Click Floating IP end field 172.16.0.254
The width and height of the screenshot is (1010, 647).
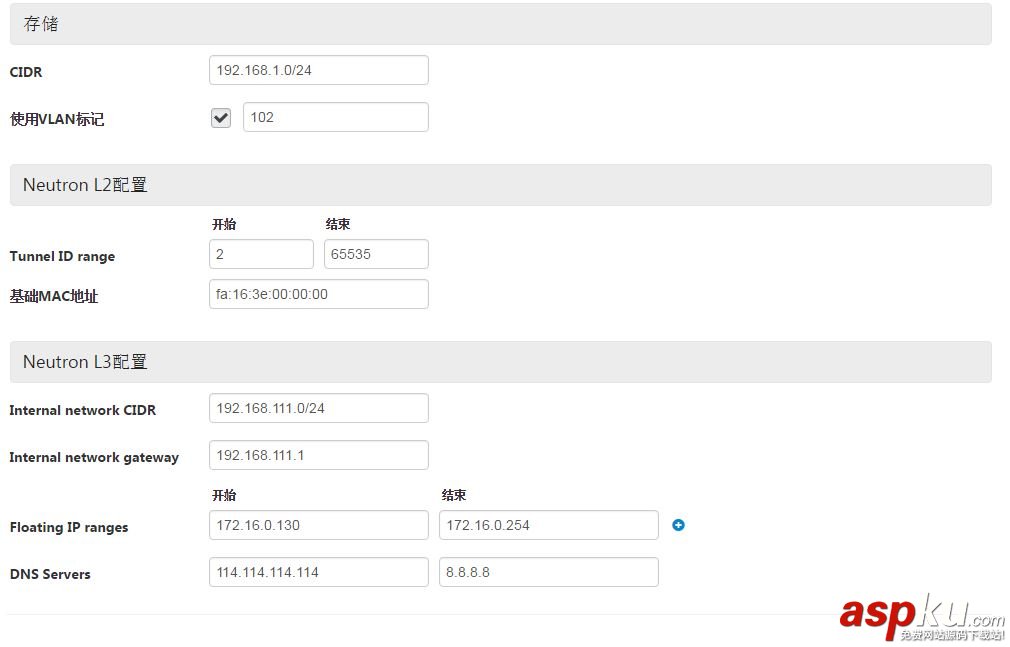(548, 525)
